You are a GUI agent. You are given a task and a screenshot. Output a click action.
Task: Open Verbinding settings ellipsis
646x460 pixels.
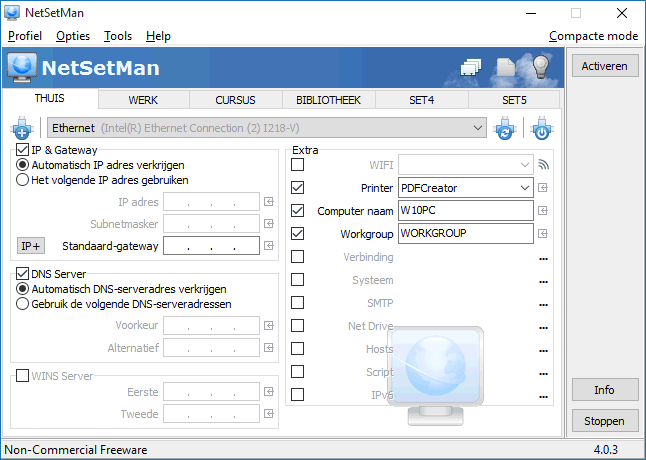(x=543, y=259)
